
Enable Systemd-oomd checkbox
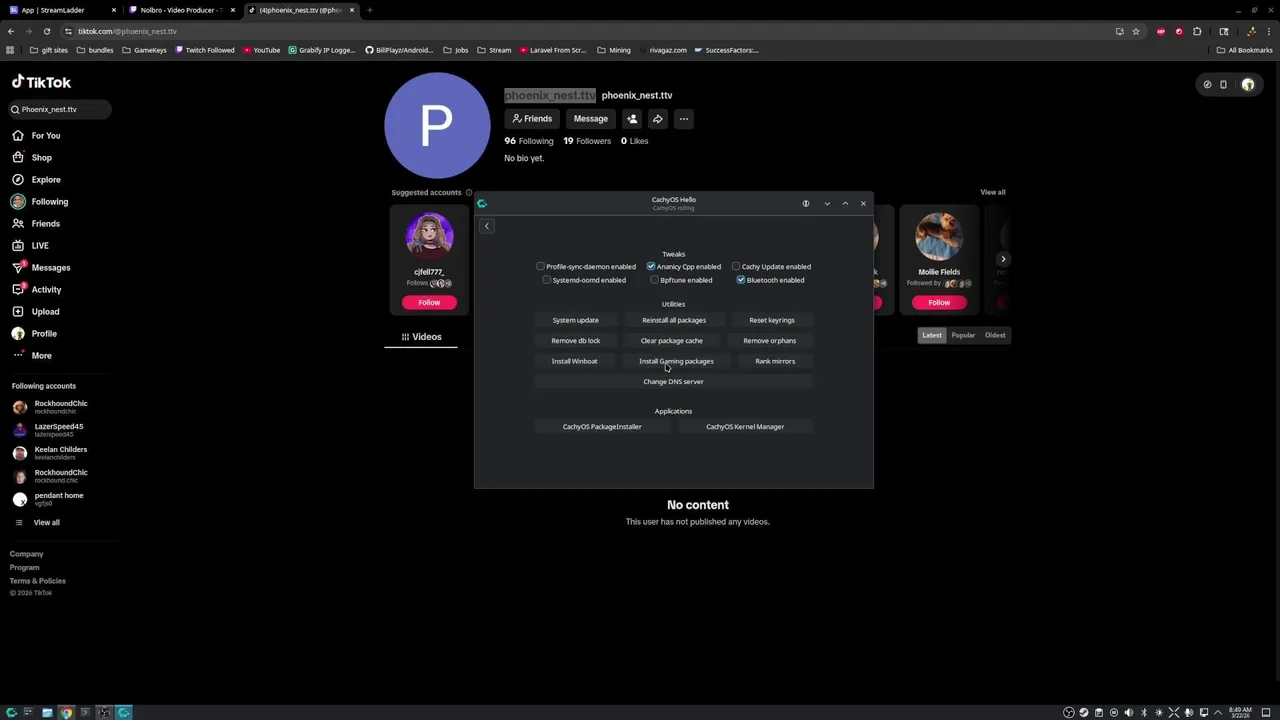547,280
